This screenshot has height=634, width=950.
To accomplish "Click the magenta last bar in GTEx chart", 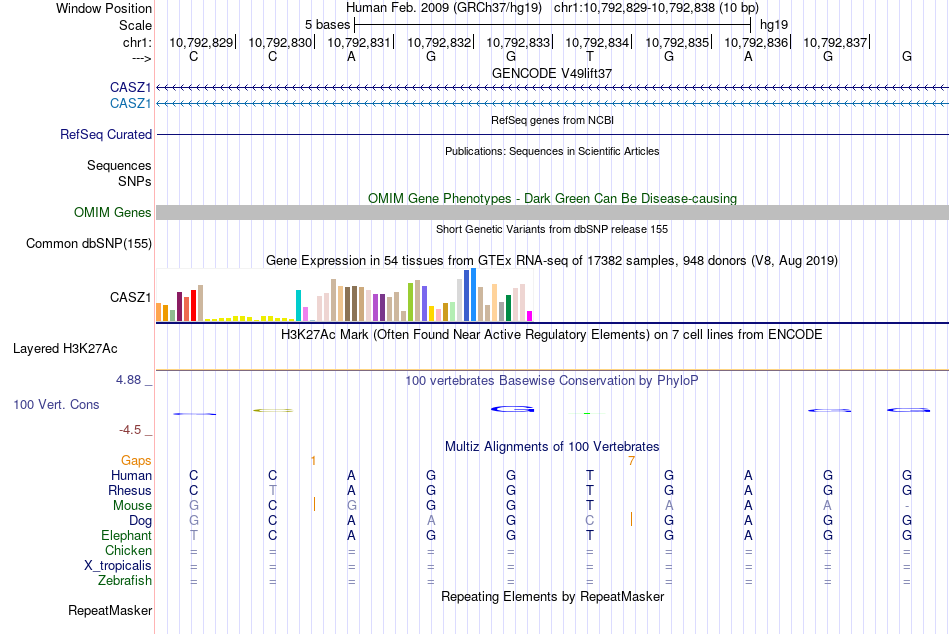I will (530, 316).
